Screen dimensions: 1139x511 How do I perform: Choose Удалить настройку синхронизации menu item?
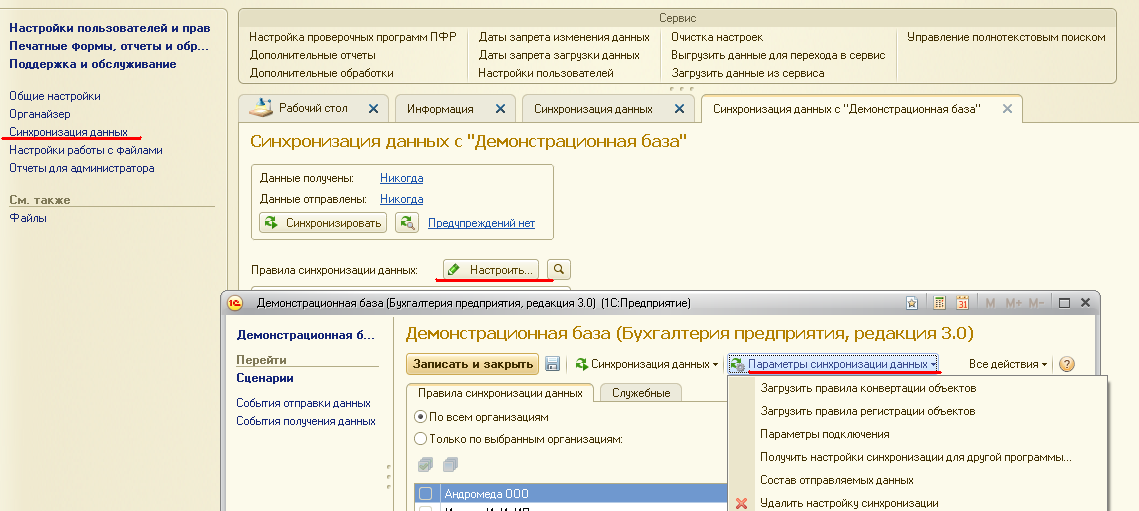click(x=849, y=503)
